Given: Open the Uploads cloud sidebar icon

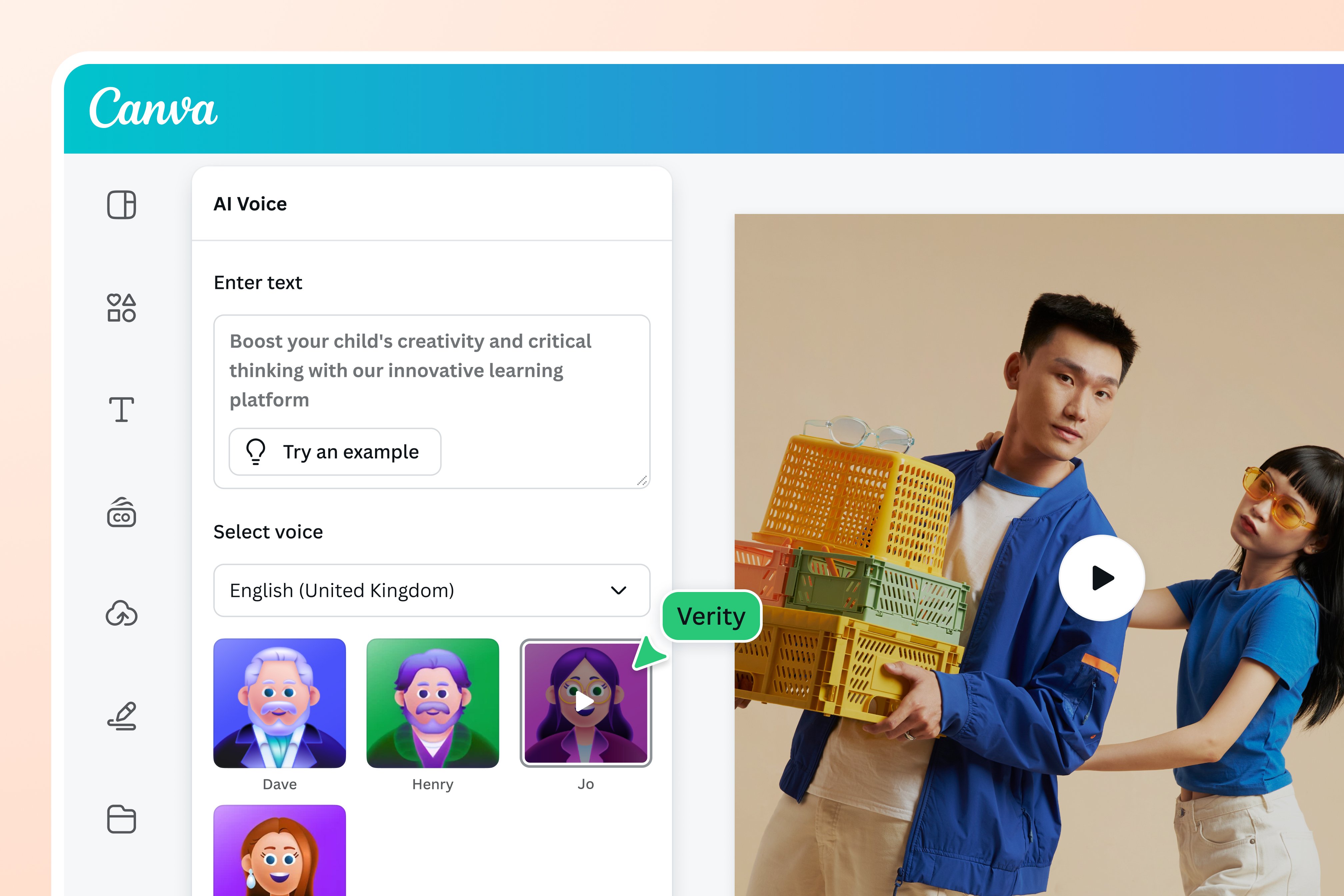Looking at the screenshot, I should pos(121,614).
